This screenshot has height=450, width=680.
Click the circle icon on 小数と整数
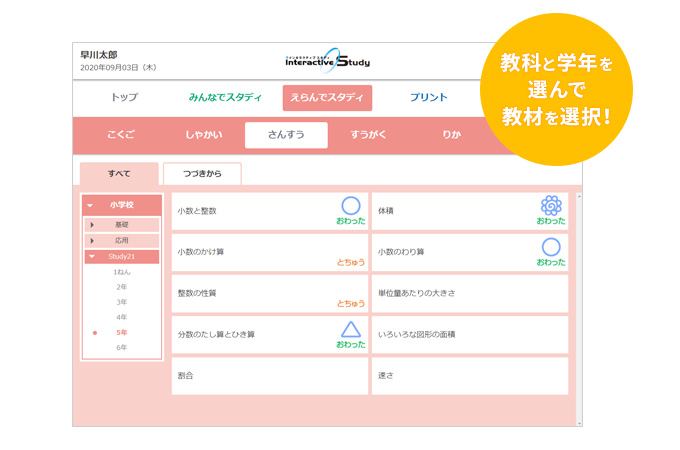(x=350, y=205)
